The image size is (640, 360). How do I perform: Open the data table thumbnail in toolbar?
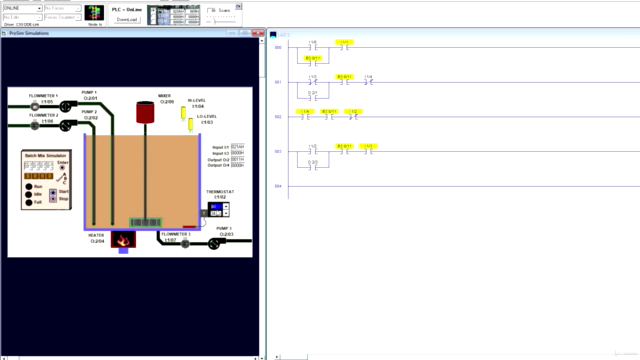173,15
